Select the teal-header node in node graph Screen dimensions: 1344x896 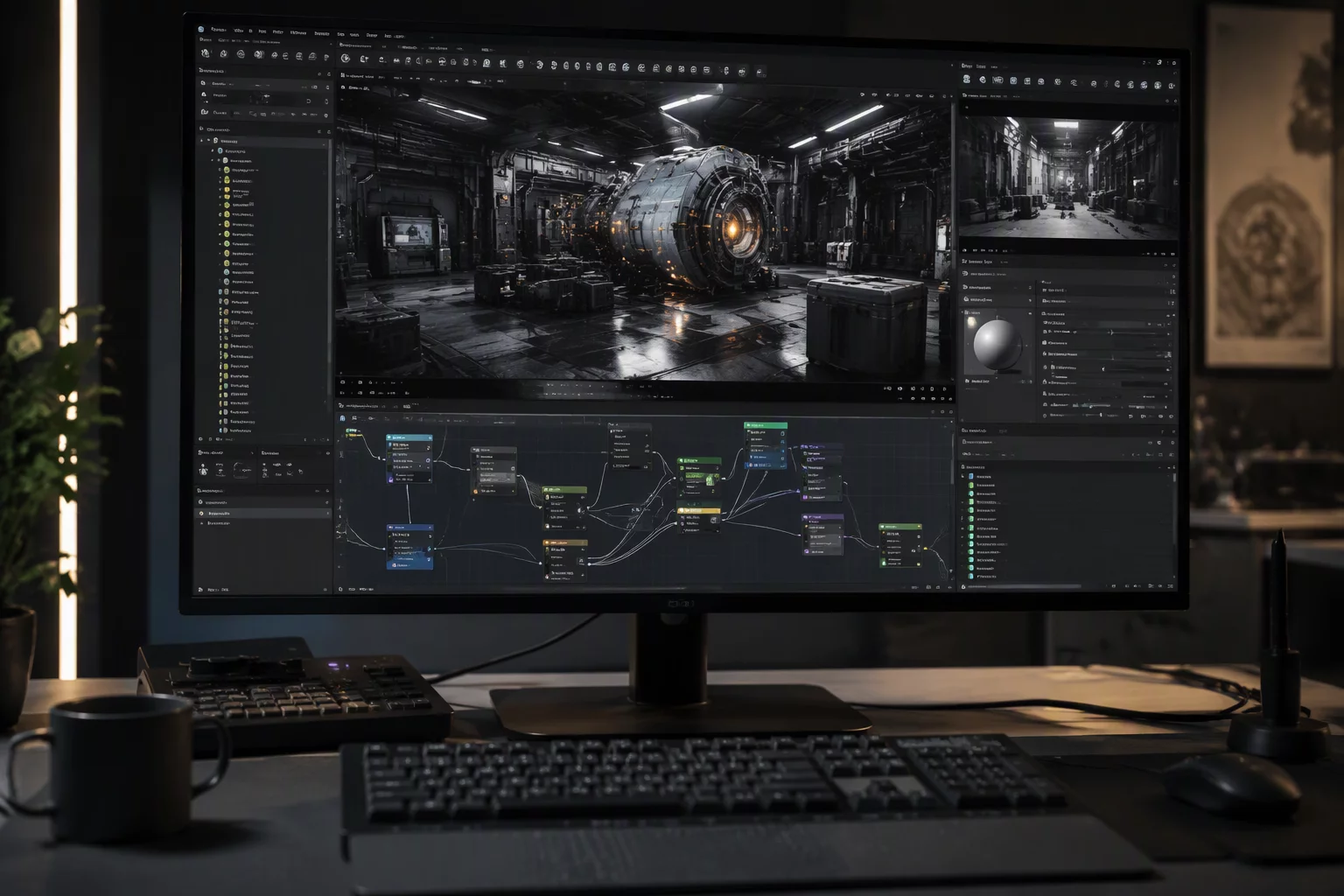click(409, 458)
